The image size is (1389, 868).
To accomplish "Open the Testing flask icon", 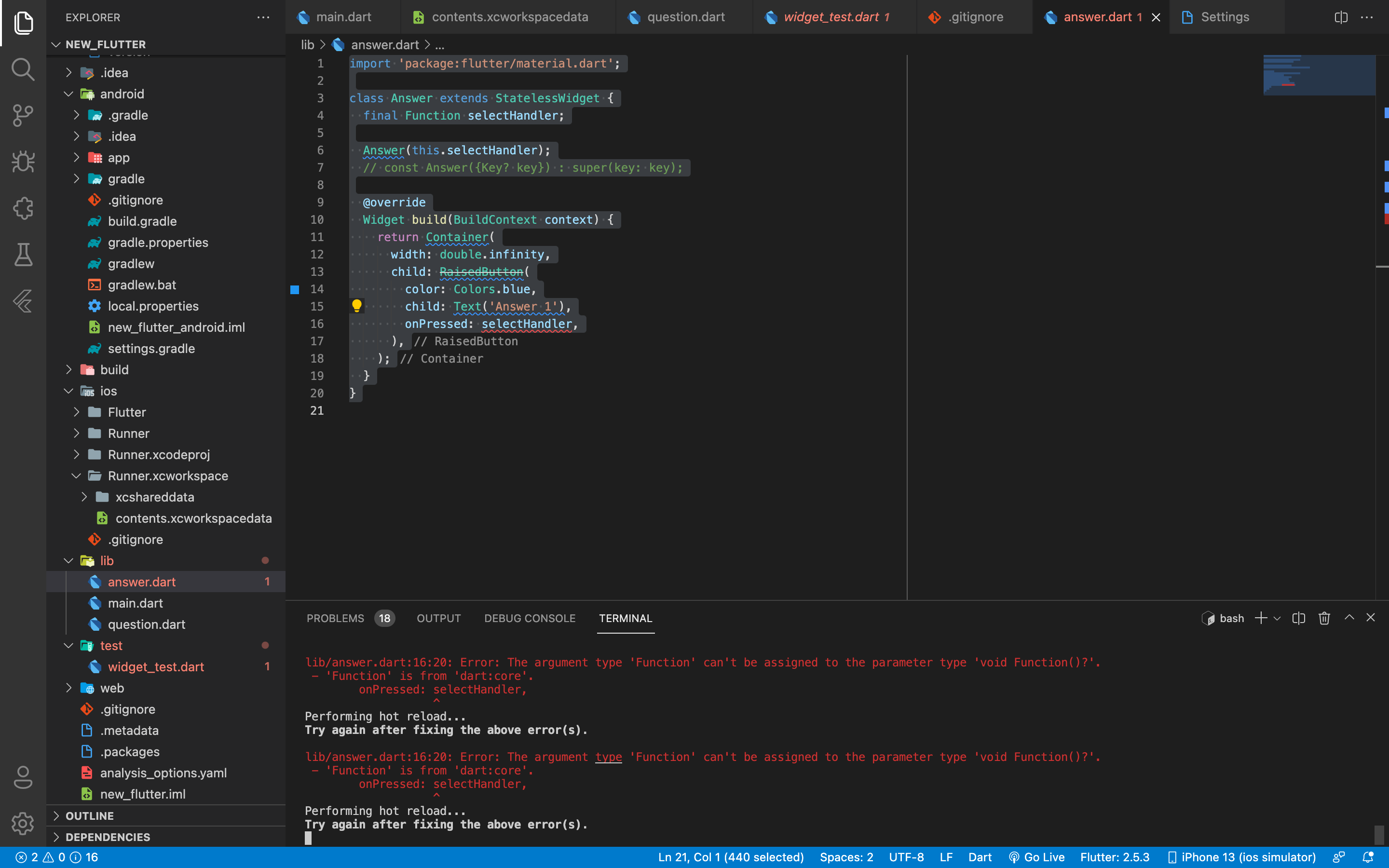I will (x=23, y=254).
